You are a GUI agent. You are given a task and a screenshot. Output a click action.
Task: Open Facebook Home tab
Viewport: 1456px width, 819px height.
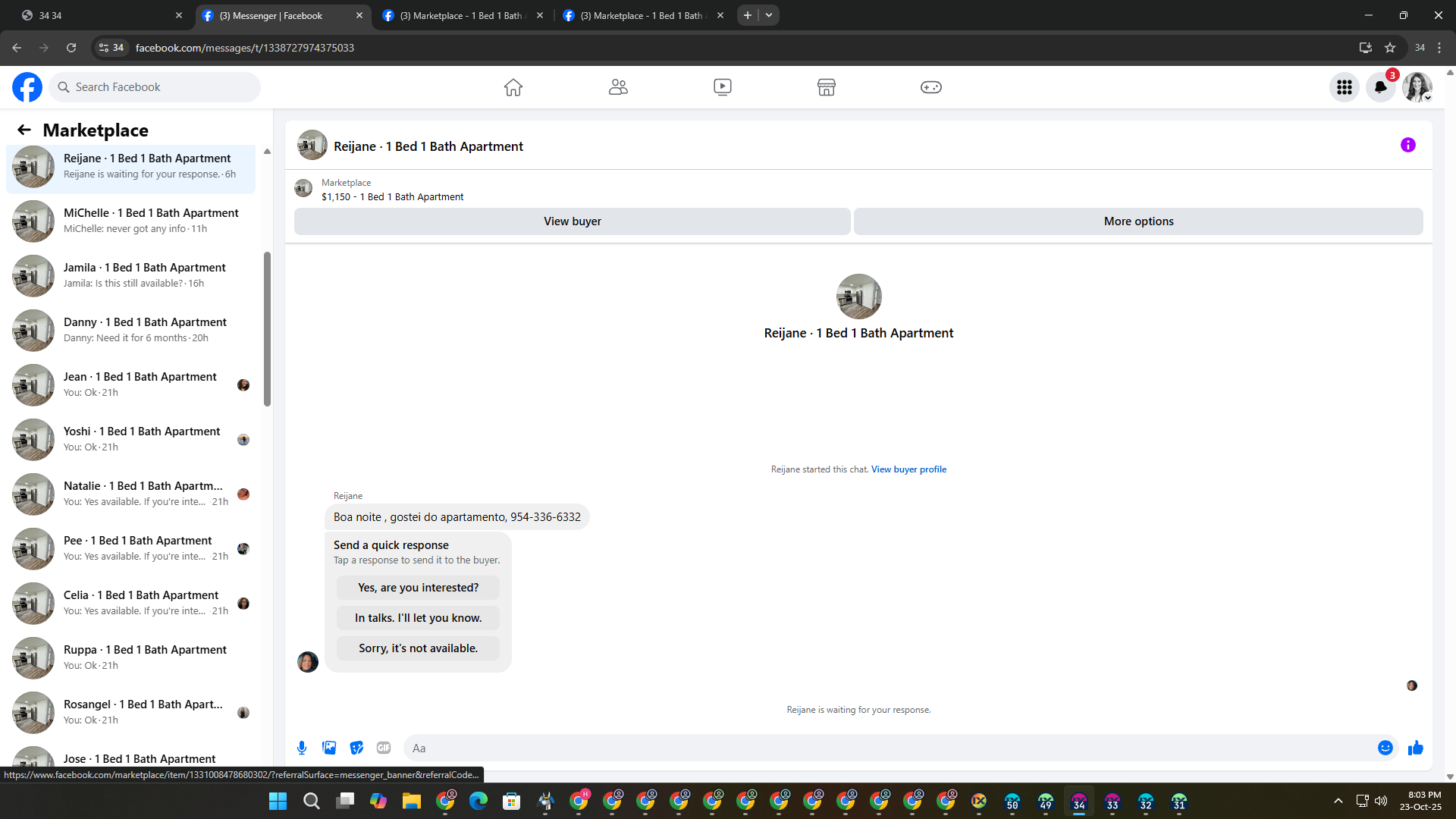513,87
